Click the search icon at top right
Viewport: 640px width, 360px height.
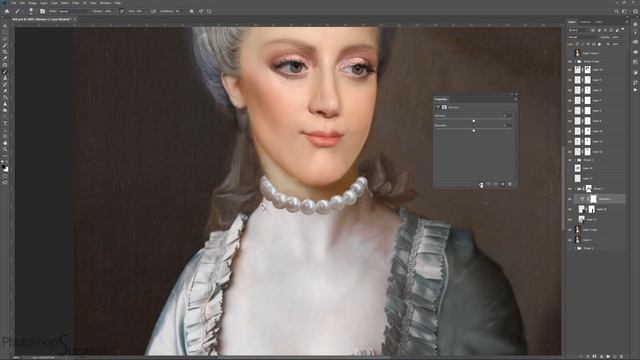(x=617, y=11)
